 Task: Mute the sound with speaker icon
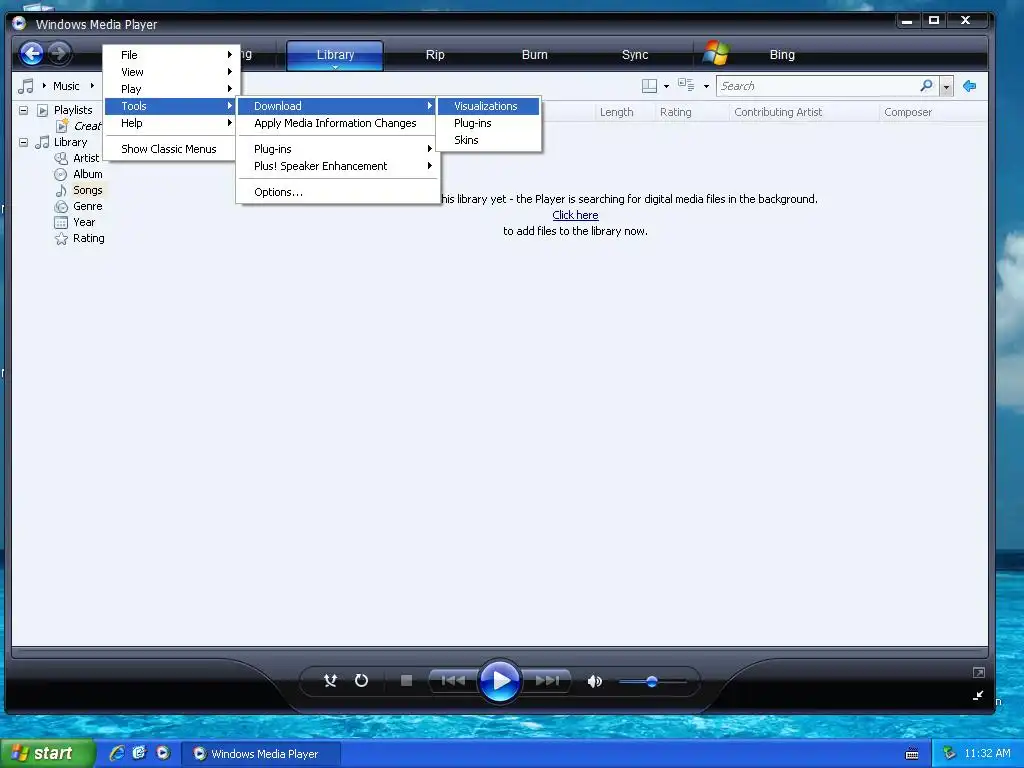click(594, 682)
